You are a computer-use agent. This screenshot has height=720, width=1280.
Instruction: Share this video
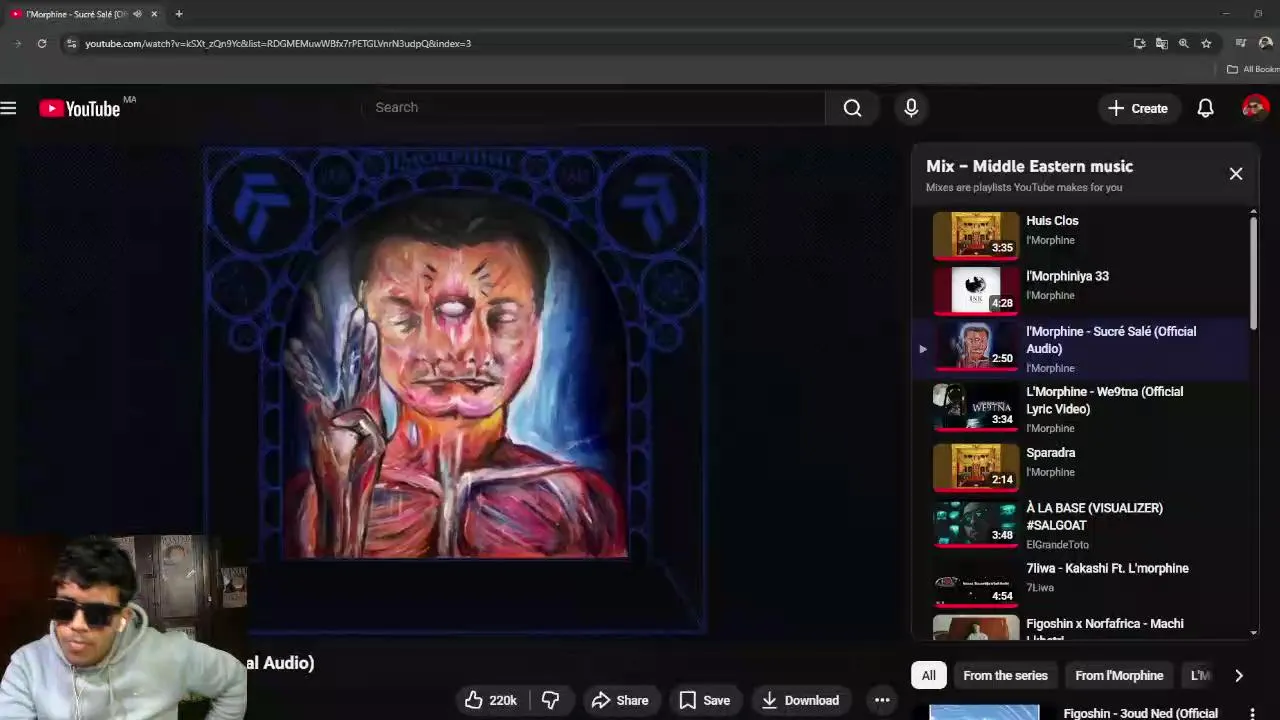pyautogui.click(x=620, y=700)
